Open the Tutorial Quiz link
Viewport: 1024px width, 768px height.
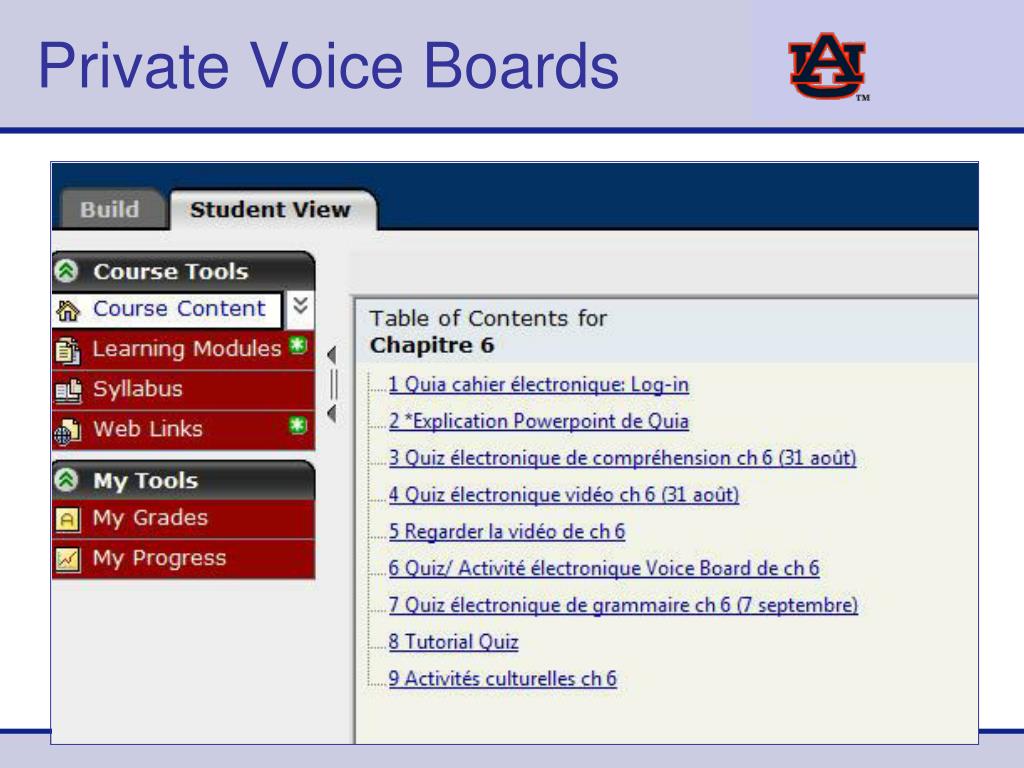pos(454,642)
